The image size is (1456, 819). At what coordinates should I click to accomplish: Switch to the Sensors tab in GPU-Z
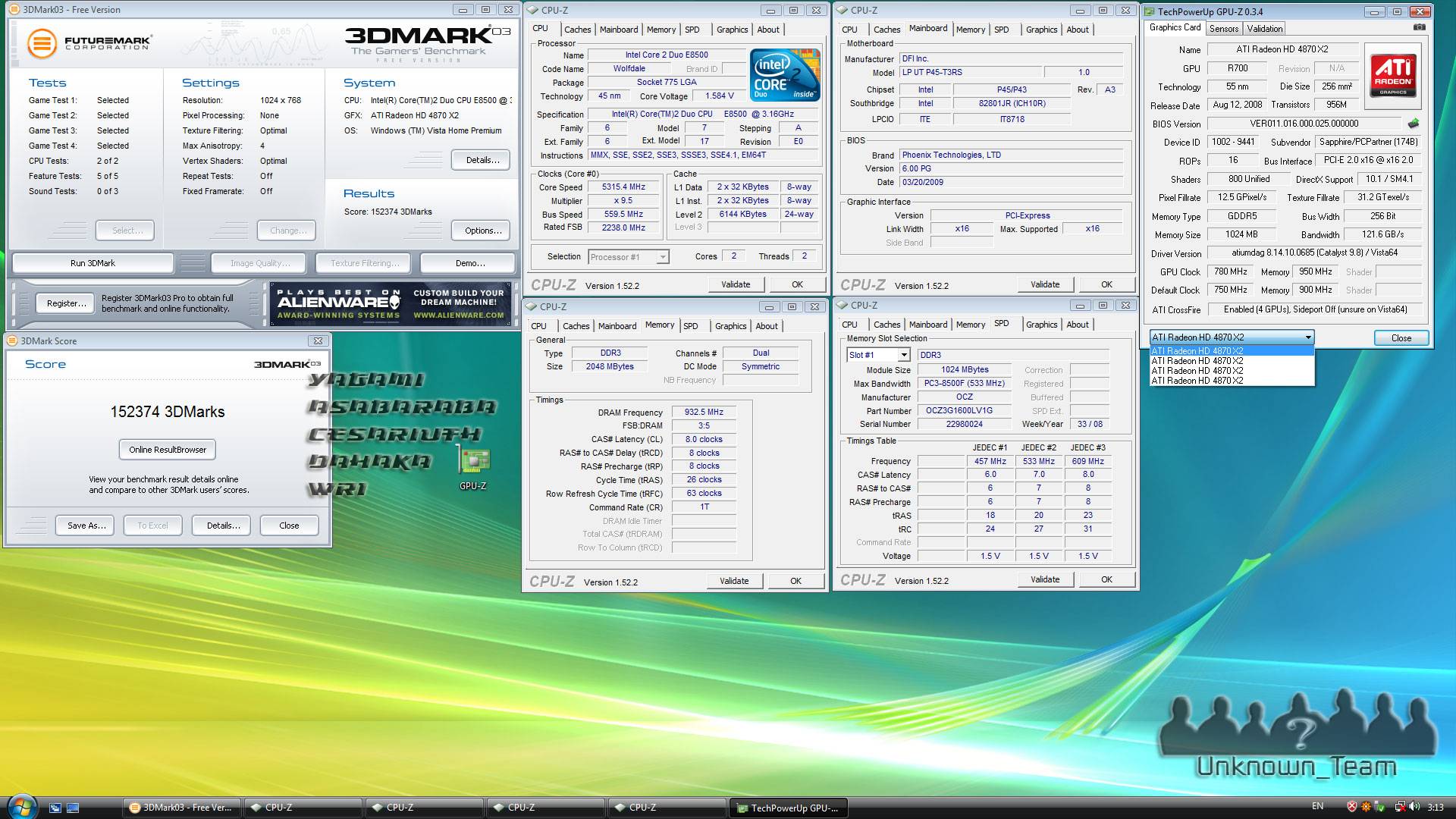1224,29
